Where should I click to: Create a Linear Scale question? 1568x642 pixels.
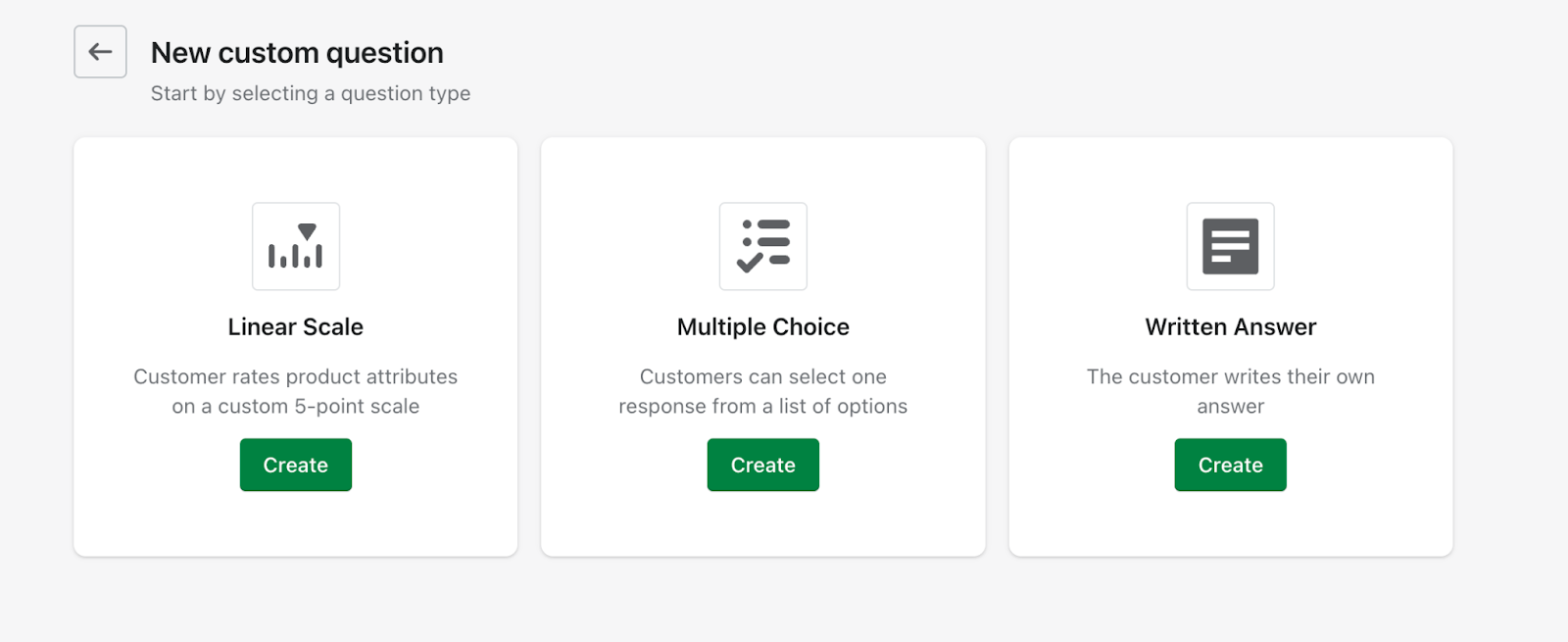coord(296,466)
